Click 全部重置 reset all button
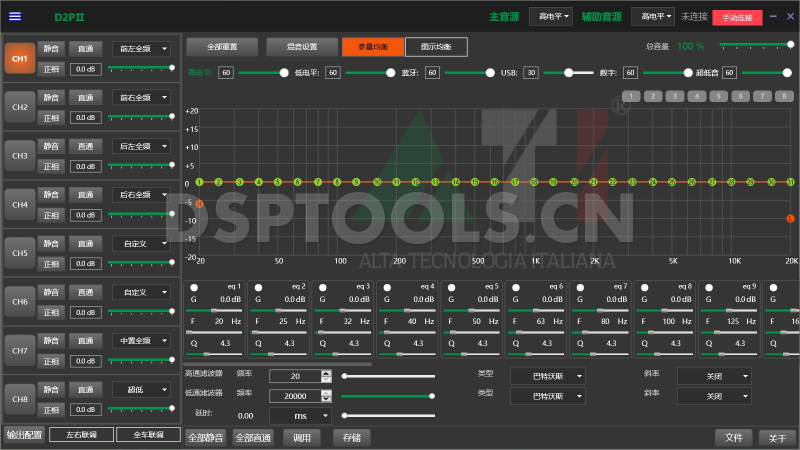Image resolution: width=800 pixels, height=450 pixels. pyautogui.click(x=222, y=46)
